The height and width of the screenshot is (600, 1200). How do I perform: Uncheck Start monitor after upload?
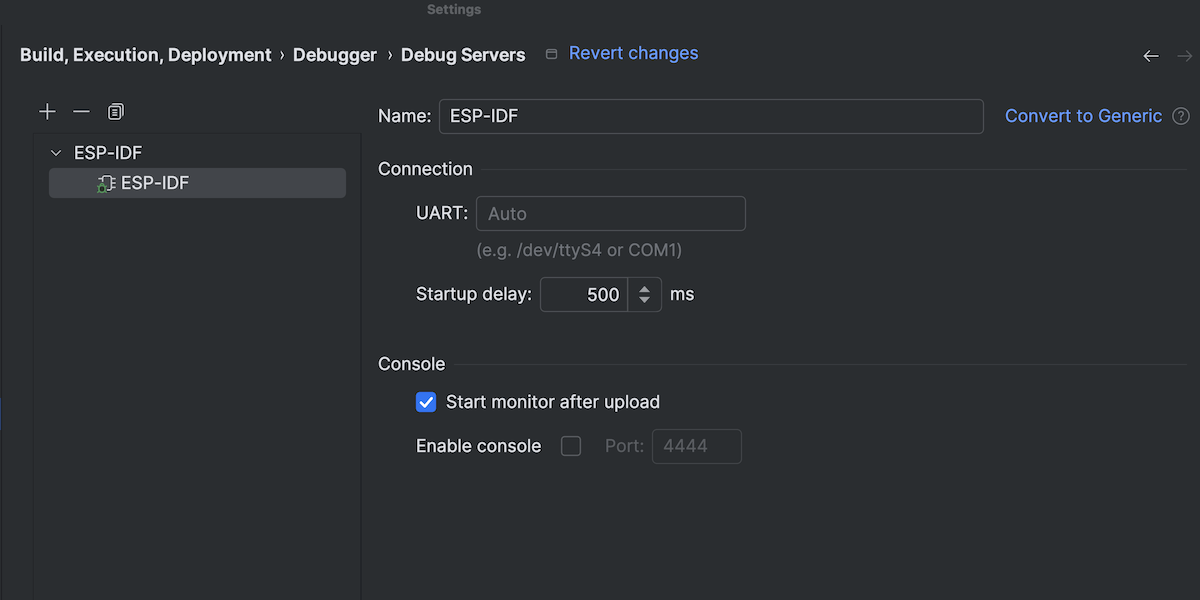tap(426, 402)
